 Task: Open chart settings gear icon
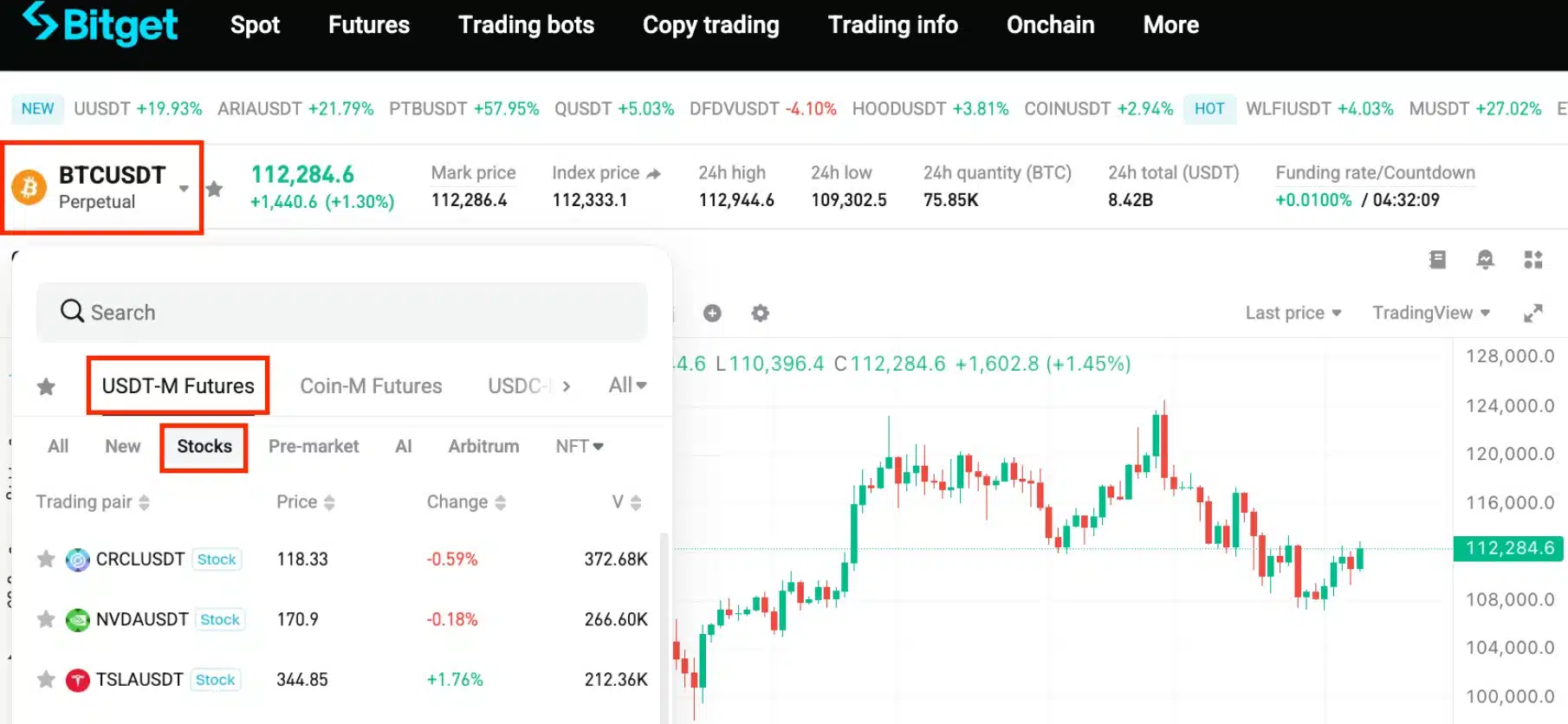pyautogui.click(x=760, y=314)
